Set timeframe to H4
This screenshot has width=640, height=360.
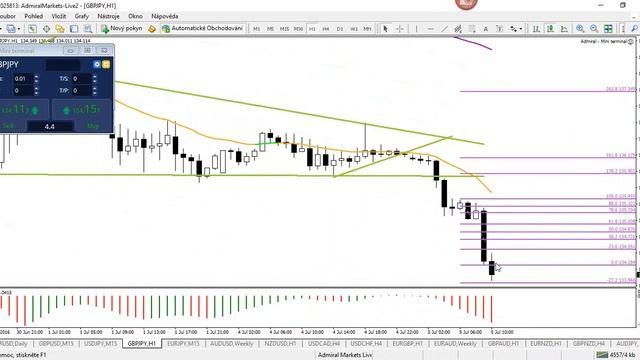tap(326, 29)
